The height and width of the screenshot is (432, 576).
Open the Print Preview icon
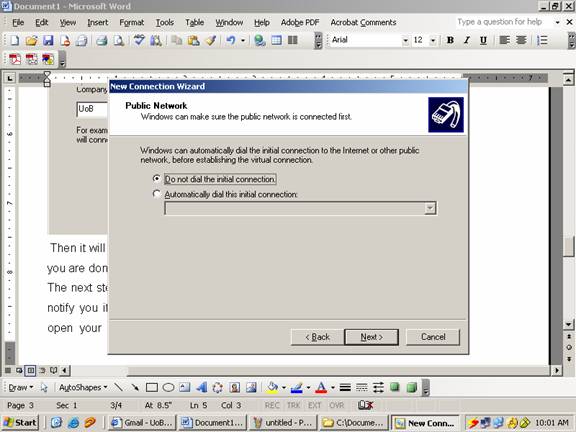click(118, 40)
